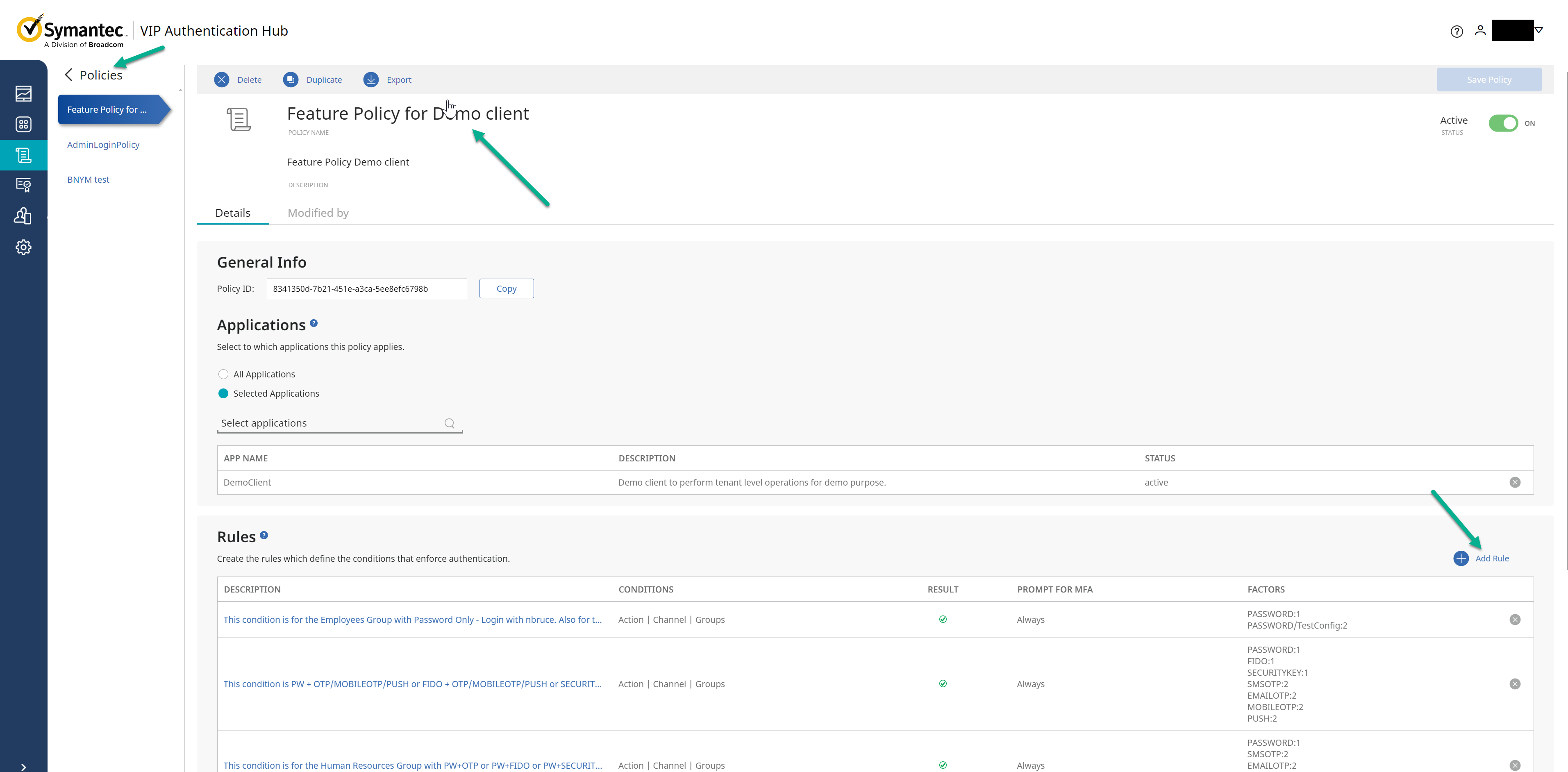
Task: Click the Export download icon
Action: coord(371,80)
